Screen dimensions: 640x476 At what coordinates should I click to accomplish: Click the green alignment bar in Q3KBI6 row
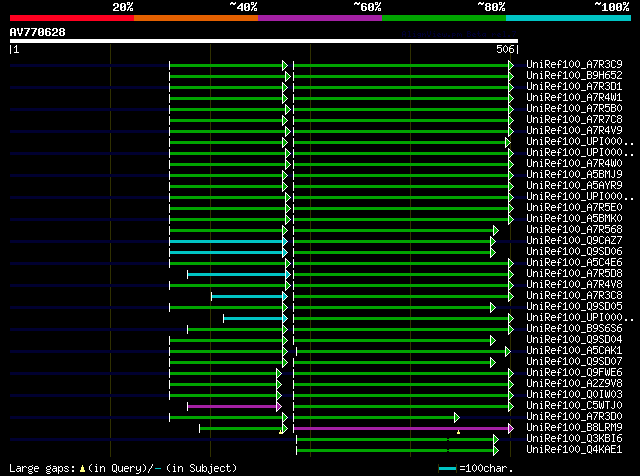click(395, 440)
